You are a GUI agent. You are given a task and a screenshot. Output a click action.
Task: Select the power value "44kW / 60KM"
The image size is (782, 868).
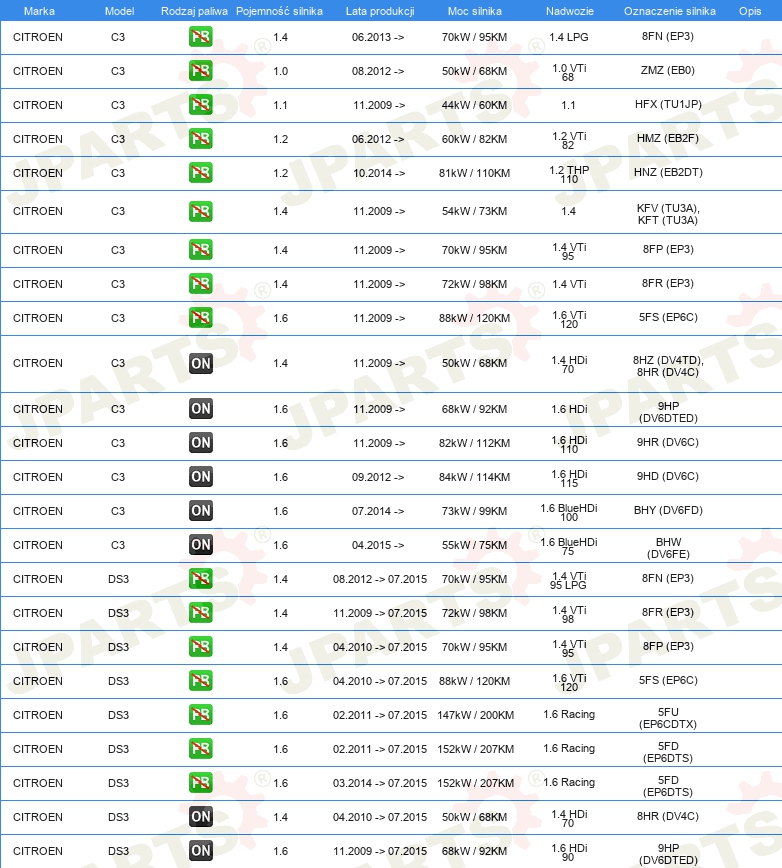point(474,105)
